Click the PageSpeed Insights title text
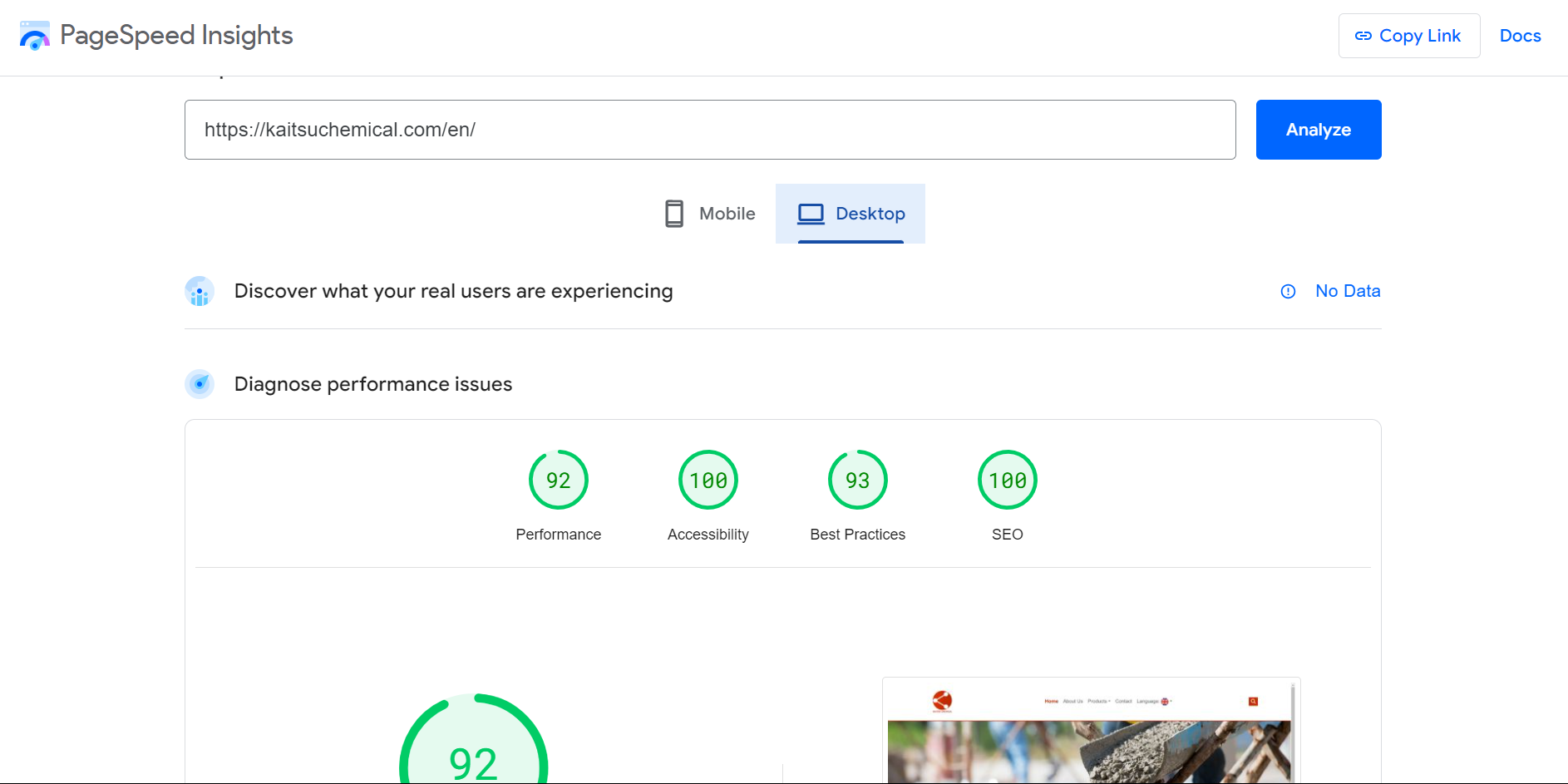 tap(176, 36)
